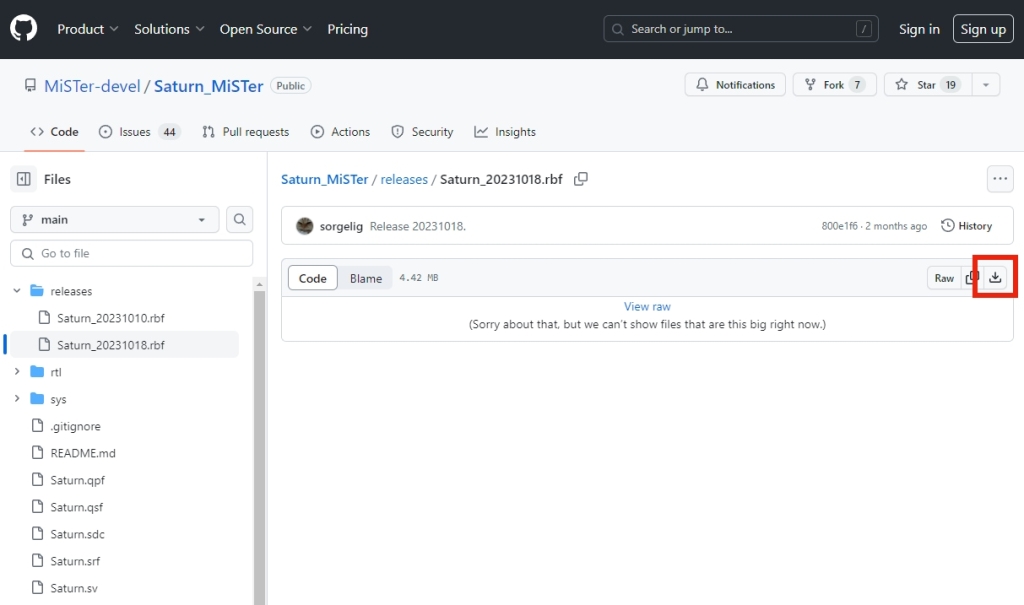Screen dimensions: 1024x605
Task: Select the Code view toggle
Action: pos(313,278)
